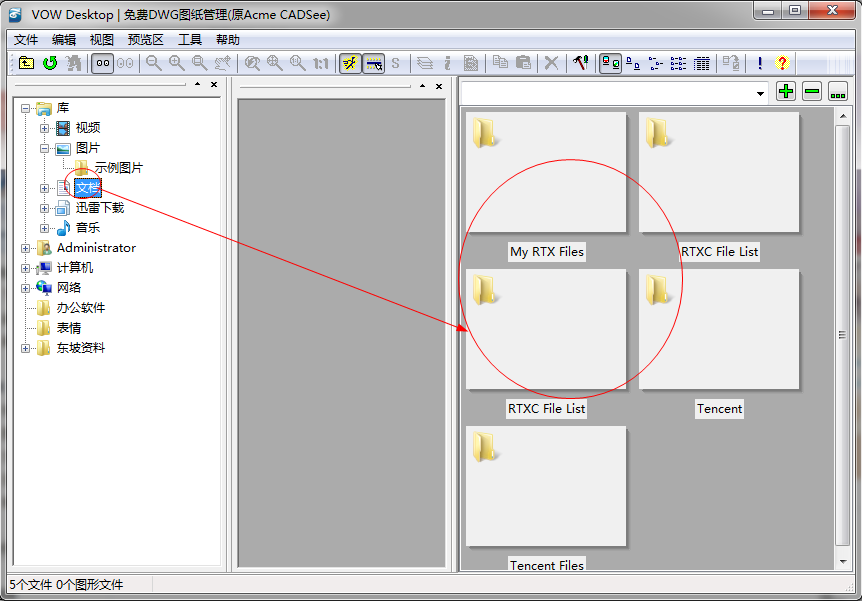Click the green minus remove button
862x601 pixels.
click(x=812, y=91)
